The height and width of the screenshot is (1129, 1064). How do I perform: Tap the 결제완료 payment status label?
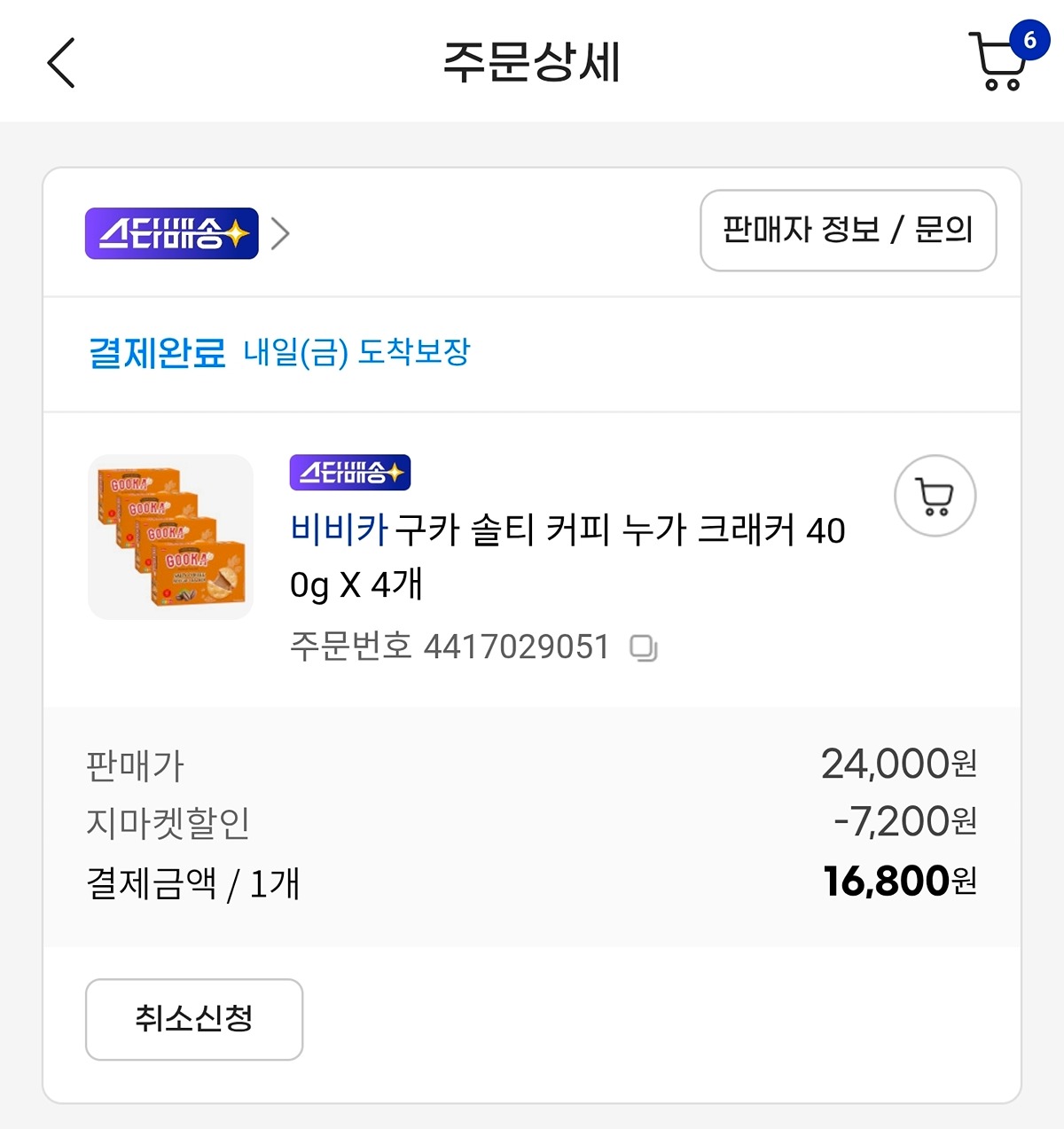157,353
